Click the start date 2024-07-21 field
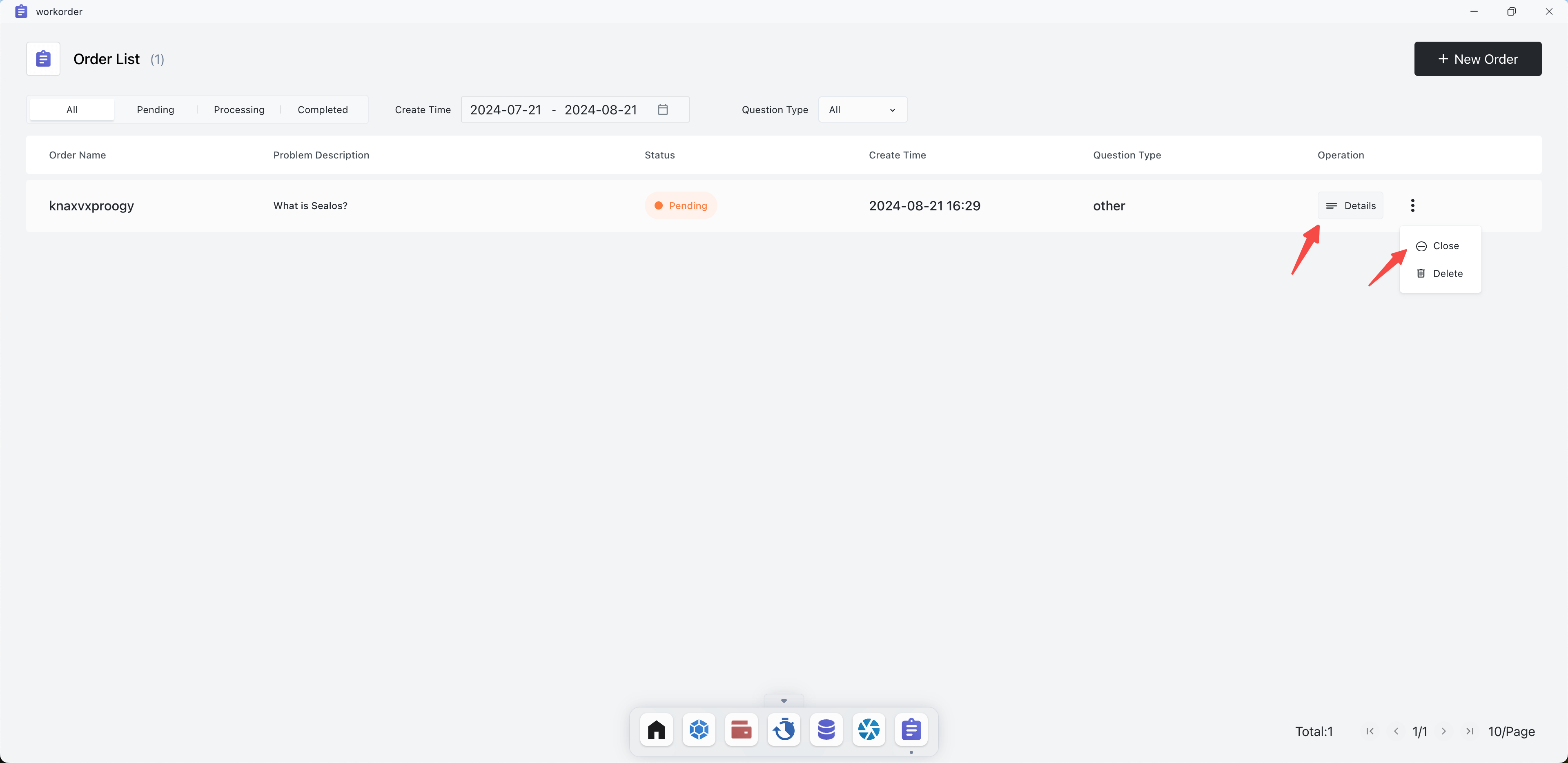The height and width of the screenshot is (763, 1568). coord(505,109)
